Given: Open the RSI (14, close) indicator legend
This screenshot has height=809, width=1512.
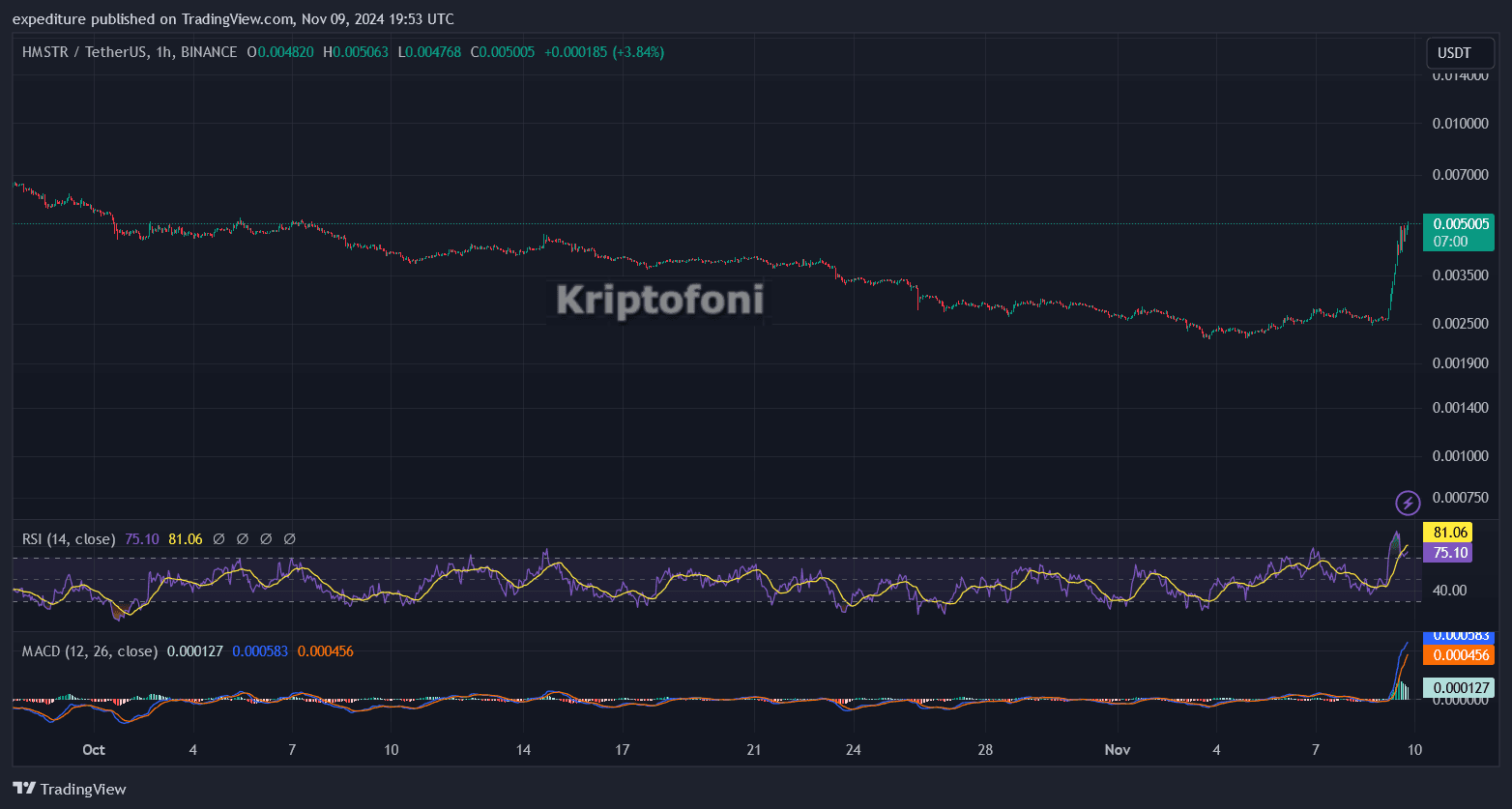Looking at the screenshot, I should coord(69,539).
